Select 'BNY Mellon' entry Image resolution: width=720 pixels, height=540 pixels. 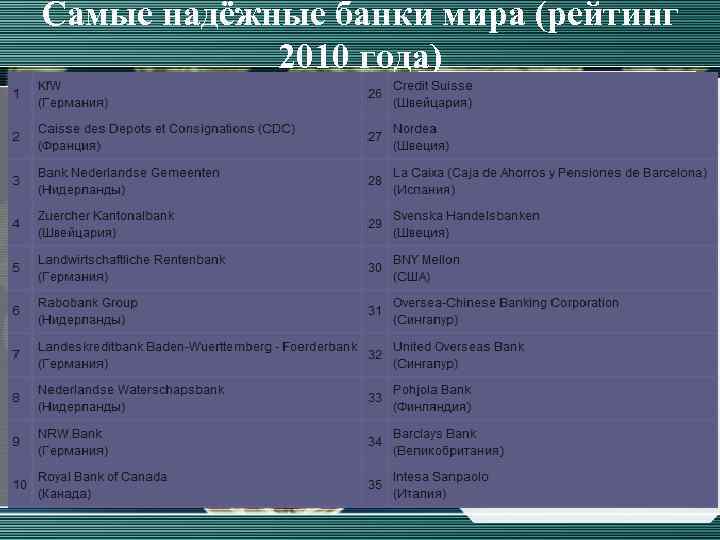tap(426, 259)
